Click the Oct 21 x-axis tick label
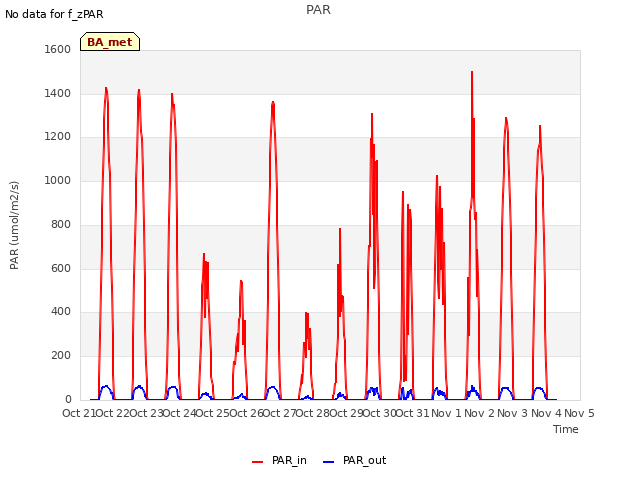 point(79,413)
